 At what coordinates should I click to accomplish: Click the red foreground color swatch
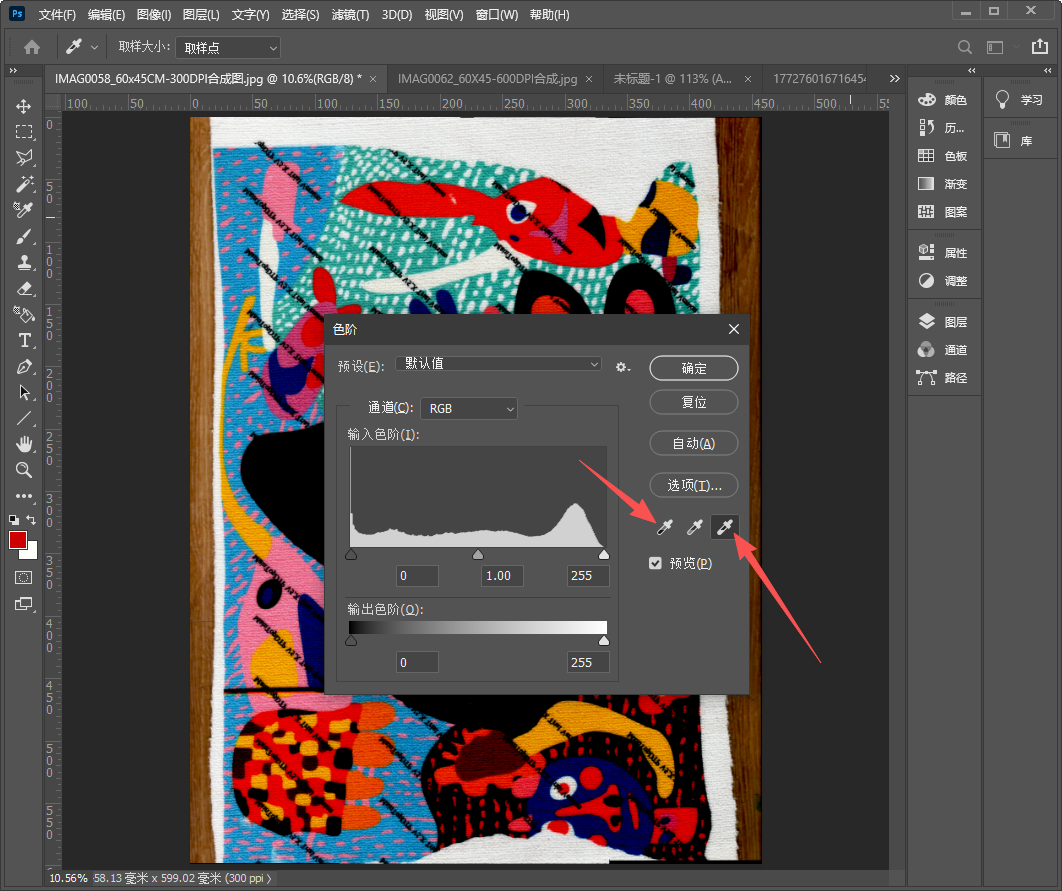[18, 540]
